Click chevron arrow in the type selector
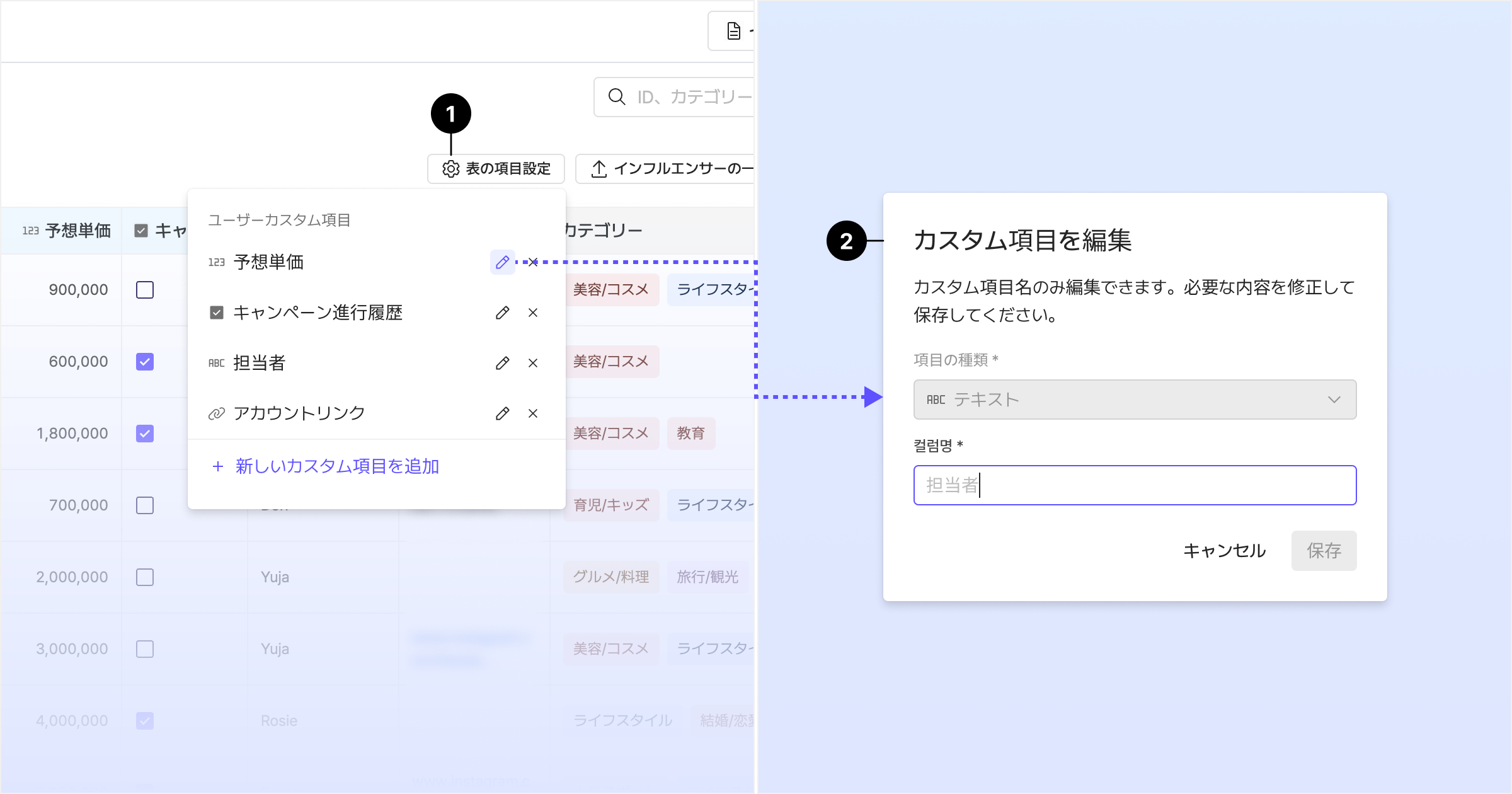 point(1334,400)
